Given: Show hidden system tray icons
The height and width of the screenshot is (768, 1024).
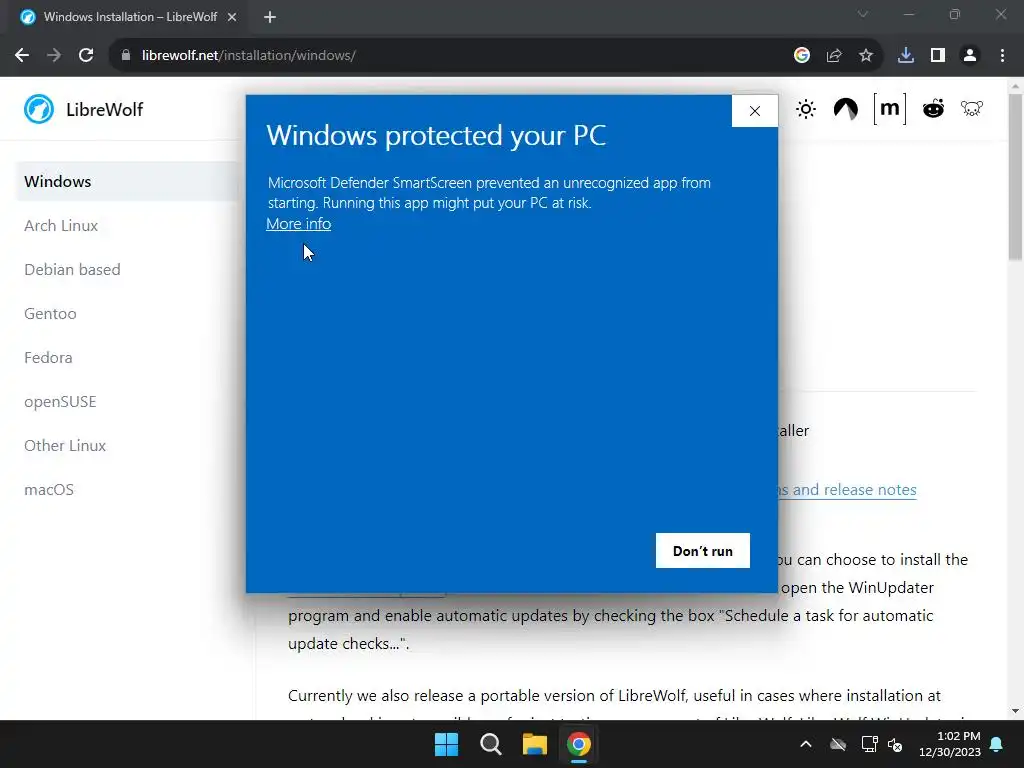Looking at the screenshot, I should pos(806,744).
